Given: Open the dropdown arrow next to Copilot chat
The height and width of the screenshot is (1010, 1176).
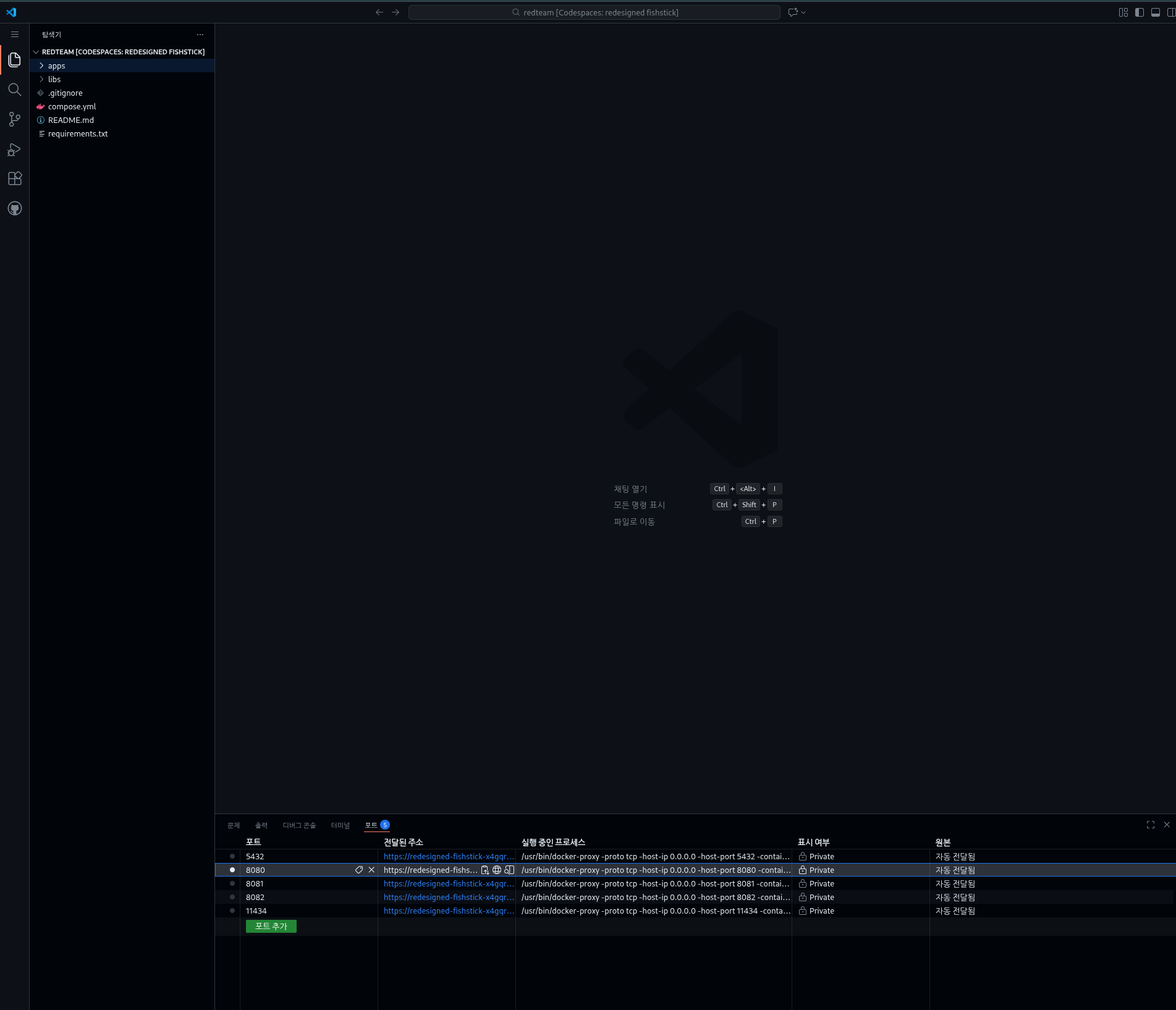Looking at the screenshot, I should click(x=803, y=12).
